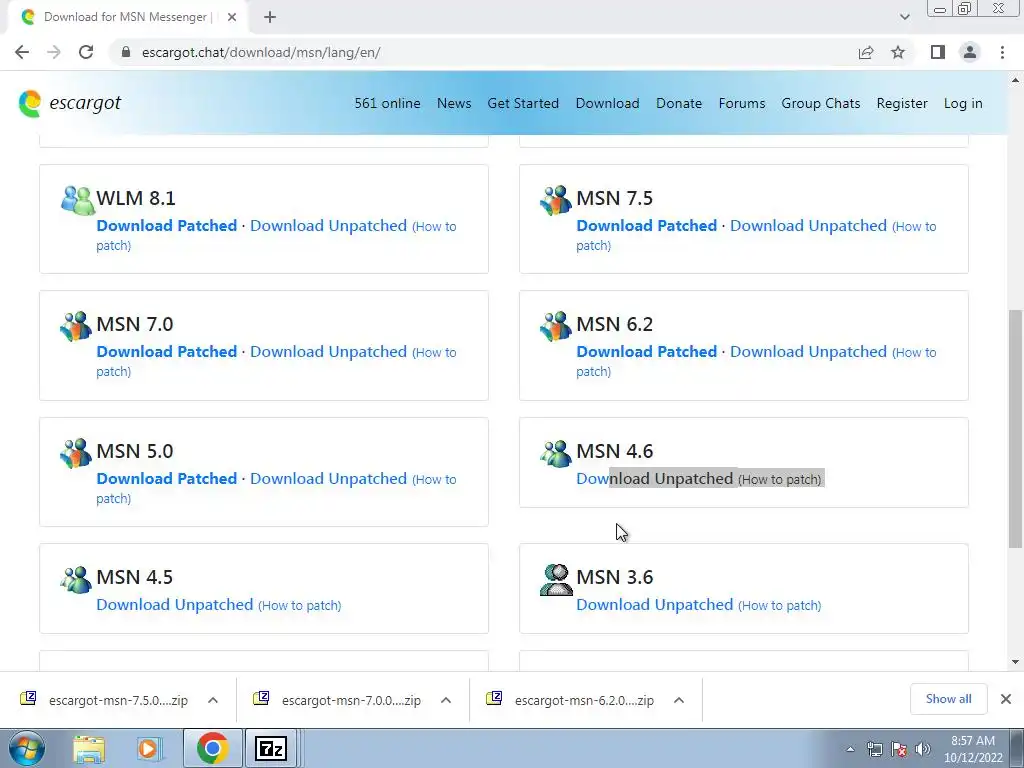Download Patched MSN 5.0
Image resolution: width=1024 pixels, height=768 pixels.
tap(167, 479)
